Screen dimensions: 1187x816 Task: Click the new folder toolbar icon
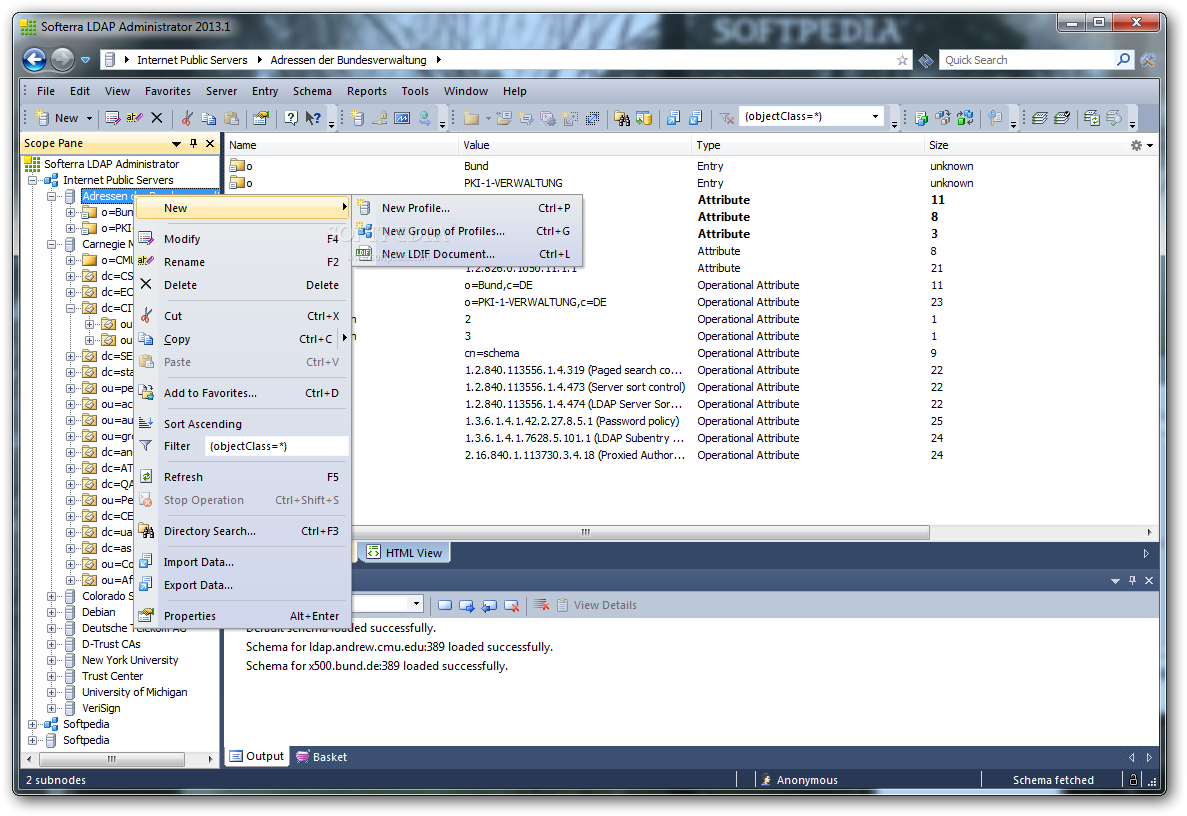(471, 118)
